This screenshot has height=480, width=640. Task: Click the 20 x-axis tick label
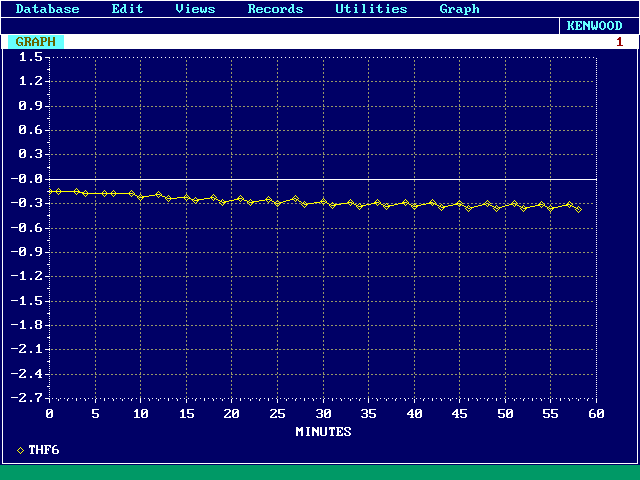[x=231, y=414]
